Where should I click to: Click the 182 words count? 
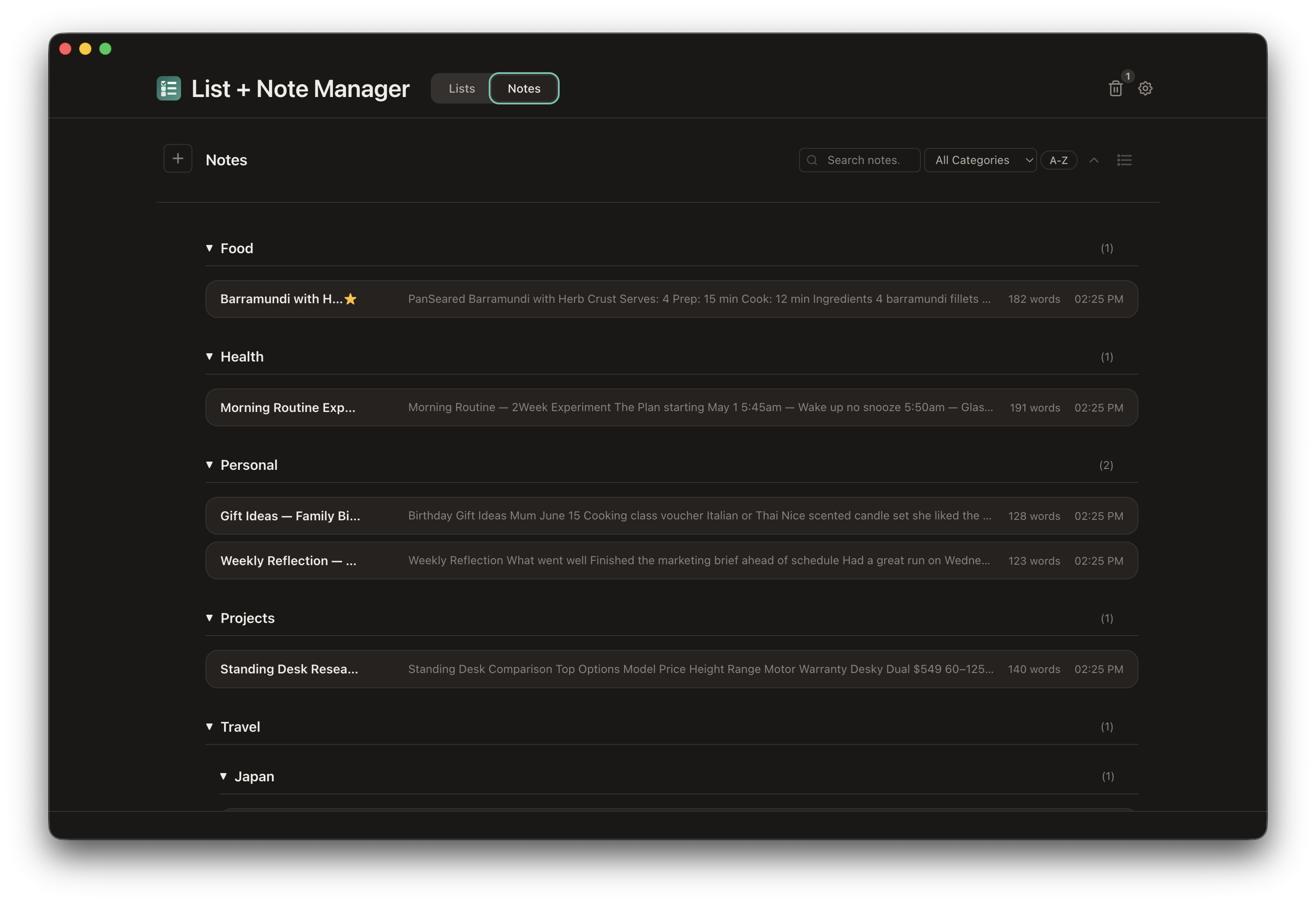coord(1034,299)
